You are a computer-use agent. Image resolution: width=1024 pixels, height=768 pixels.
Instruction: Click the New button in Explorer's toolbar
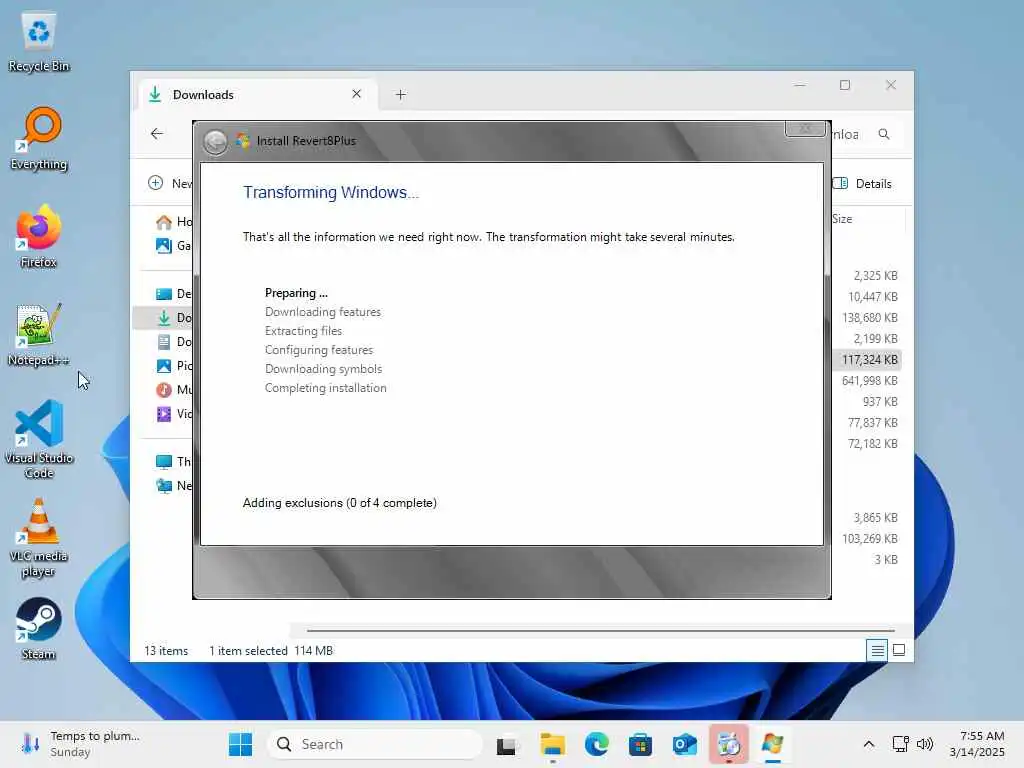click(x=170, y=184)
